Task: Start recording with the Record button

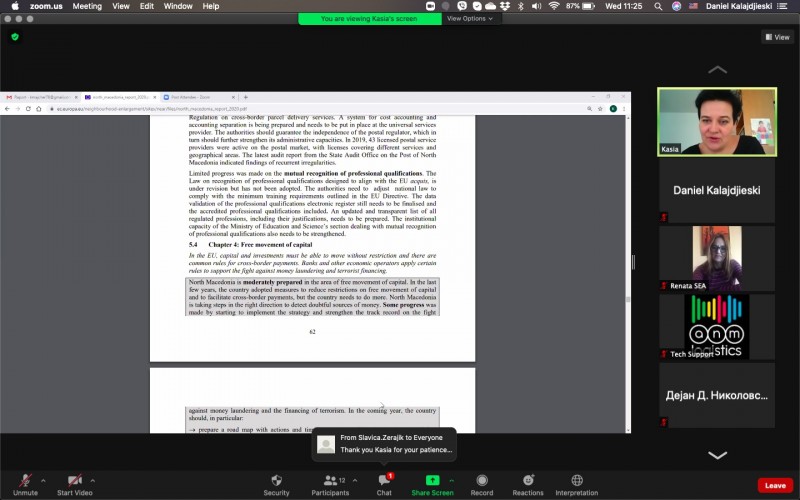Action: tap(482, 481)
